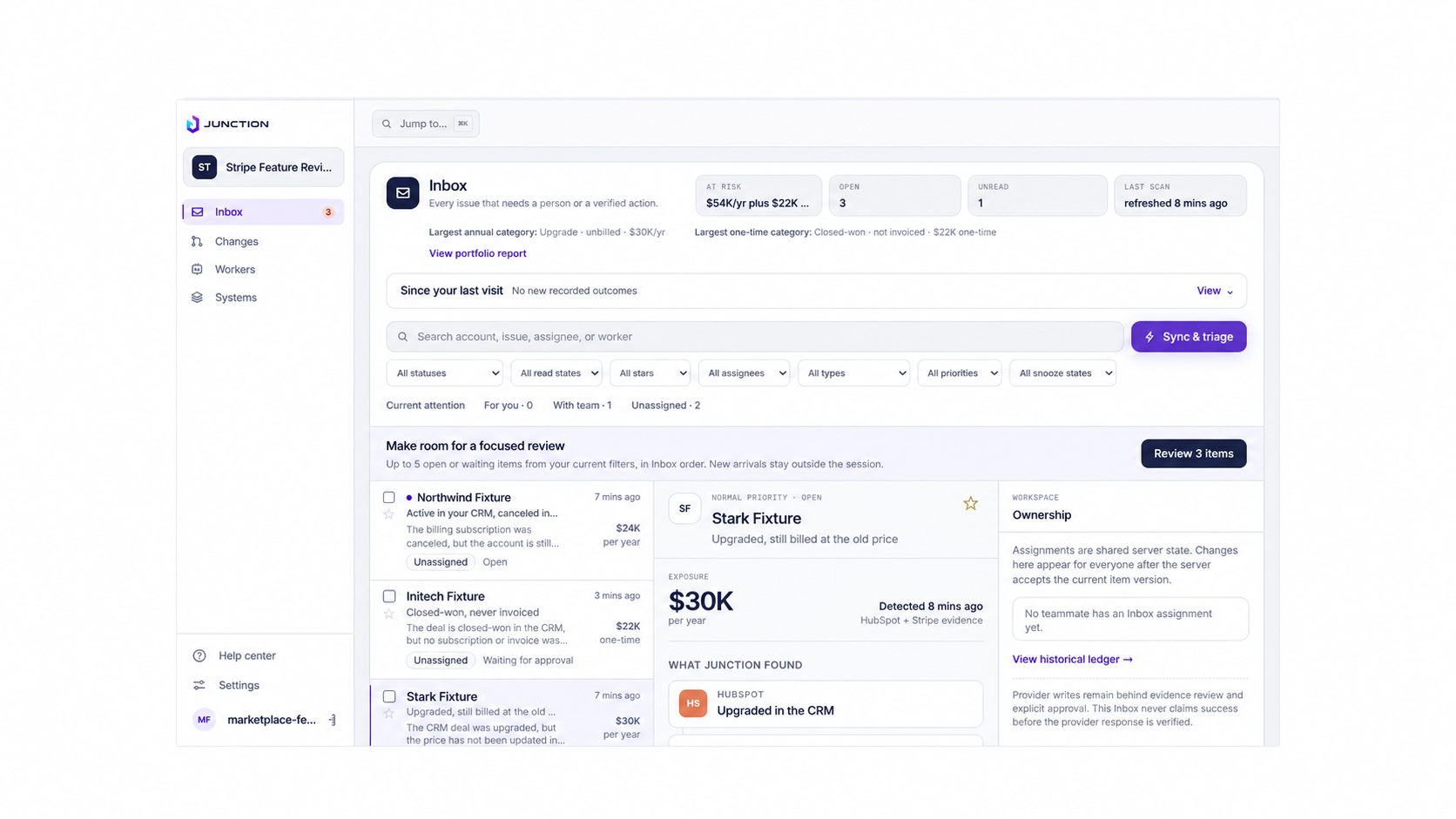Open the All read states dropdown
This screenshot has width=1456, height=819.
(556, 373)
